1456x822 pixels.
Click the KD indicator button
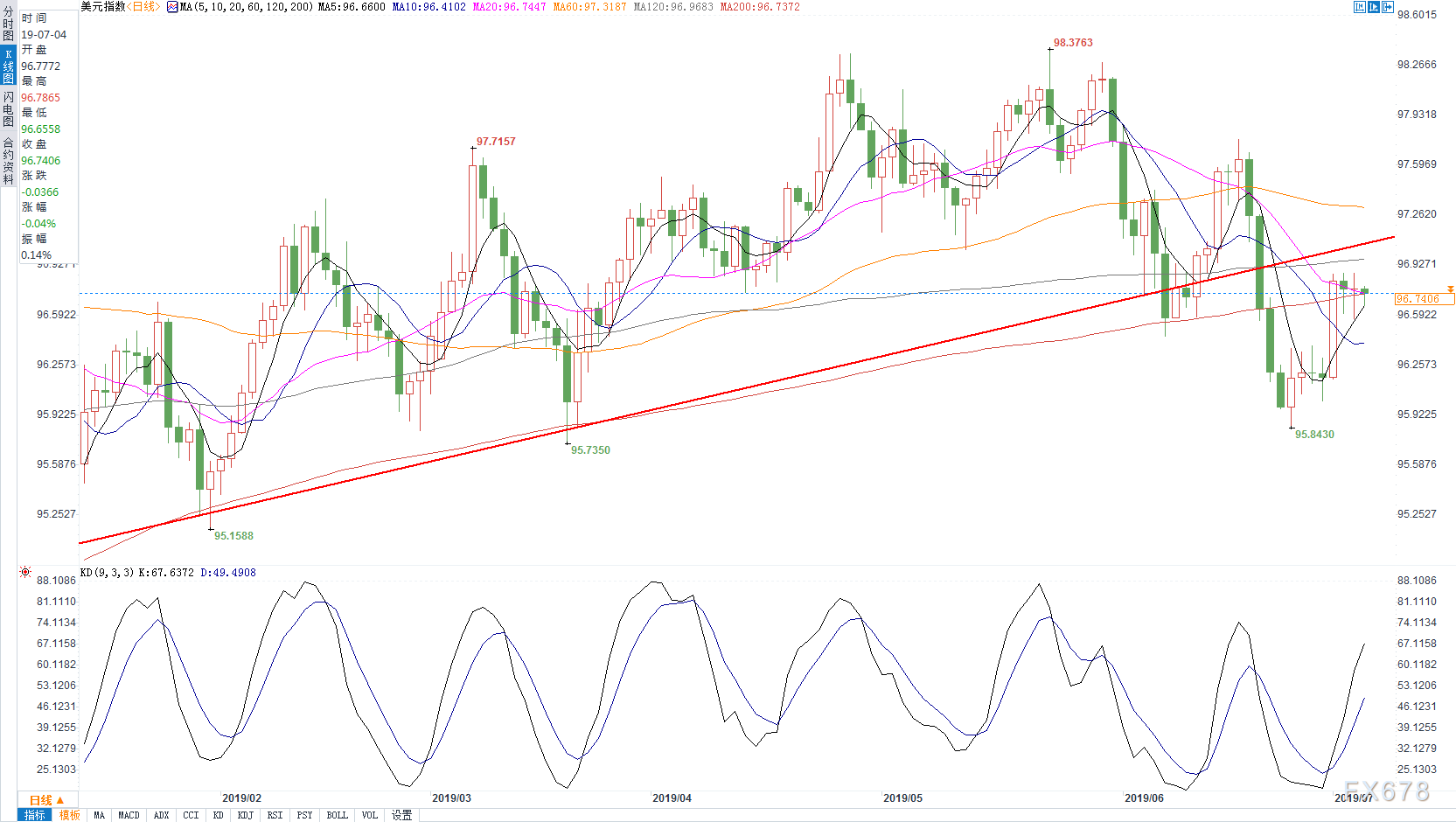point(218,815)
